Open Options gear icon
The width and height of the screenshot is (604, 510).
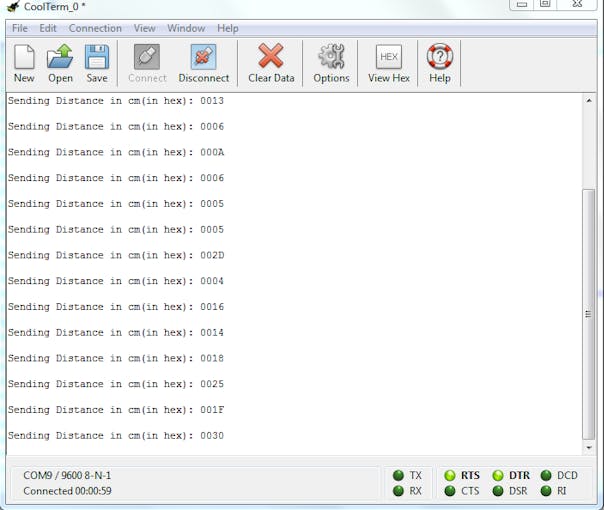coord(331,56)
